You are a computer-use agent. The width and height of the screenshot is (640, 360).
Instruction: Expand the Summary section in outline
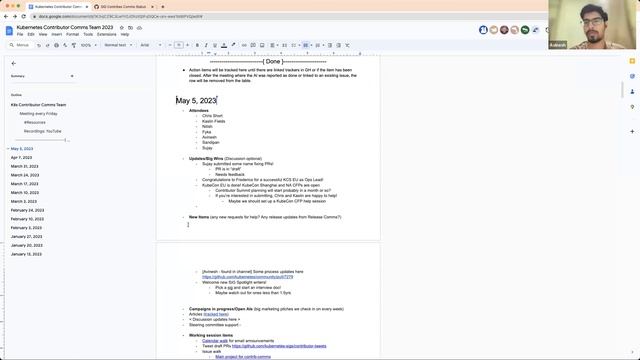[72, 76]
